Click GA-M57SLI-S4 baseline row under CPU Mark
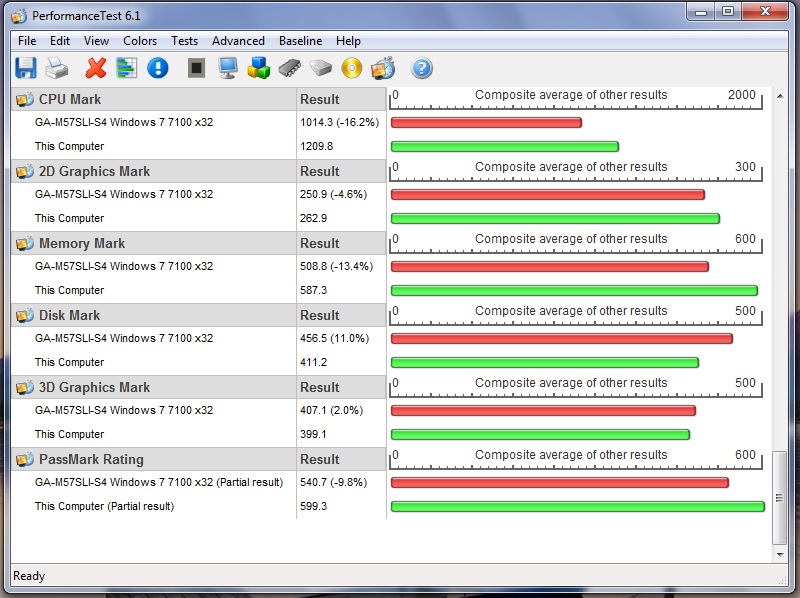800x598 pixels. (x=123, y=122)
